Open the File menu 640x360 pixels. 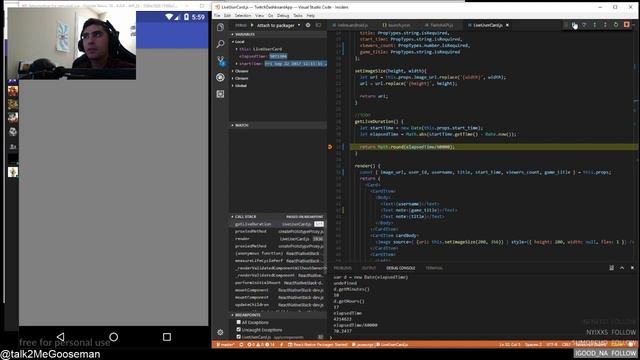click(217, 16)
